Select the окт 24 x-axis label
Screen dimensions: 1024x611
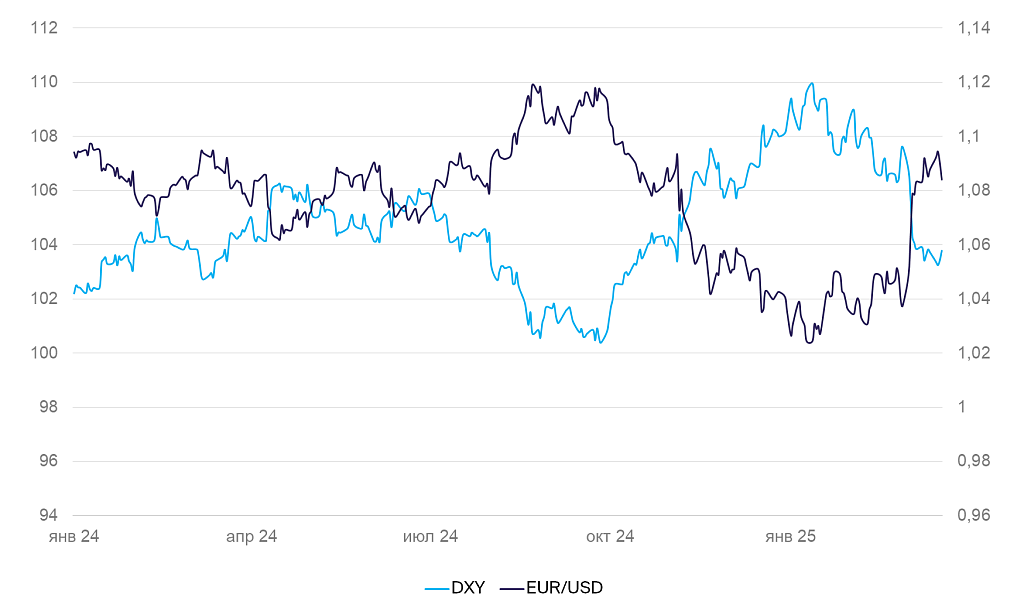(610, 537)
